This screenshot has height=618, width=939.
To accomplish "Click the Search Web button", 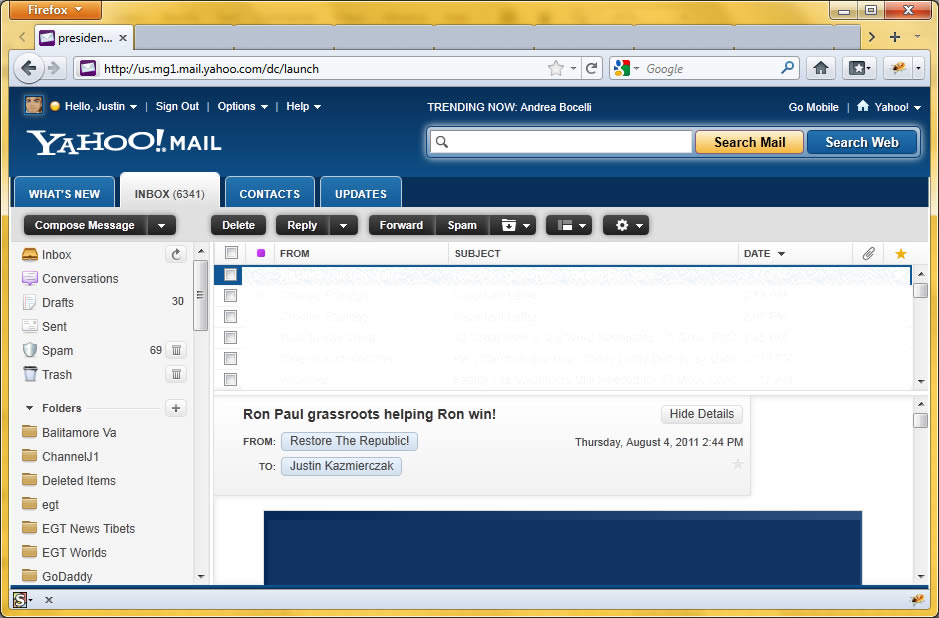I will click(862, 142).
